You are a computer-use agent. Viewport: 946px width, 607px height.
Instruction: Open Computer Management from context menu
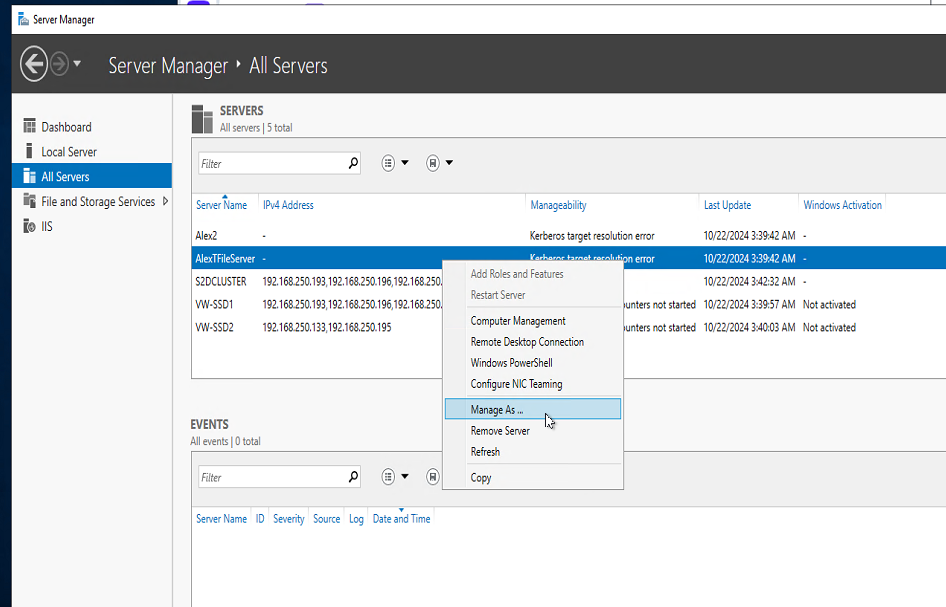click(x=533, y=321)
